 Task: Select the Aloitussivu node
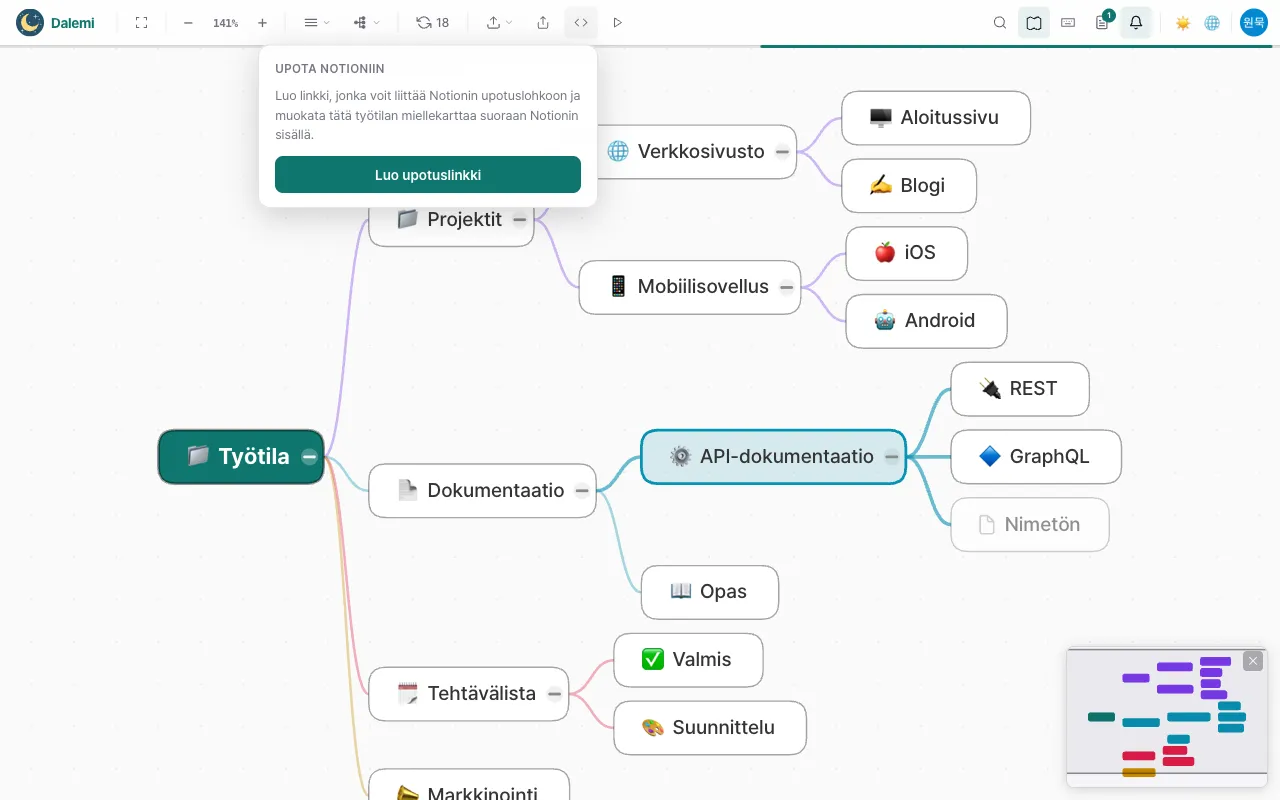tap(936, 118)
